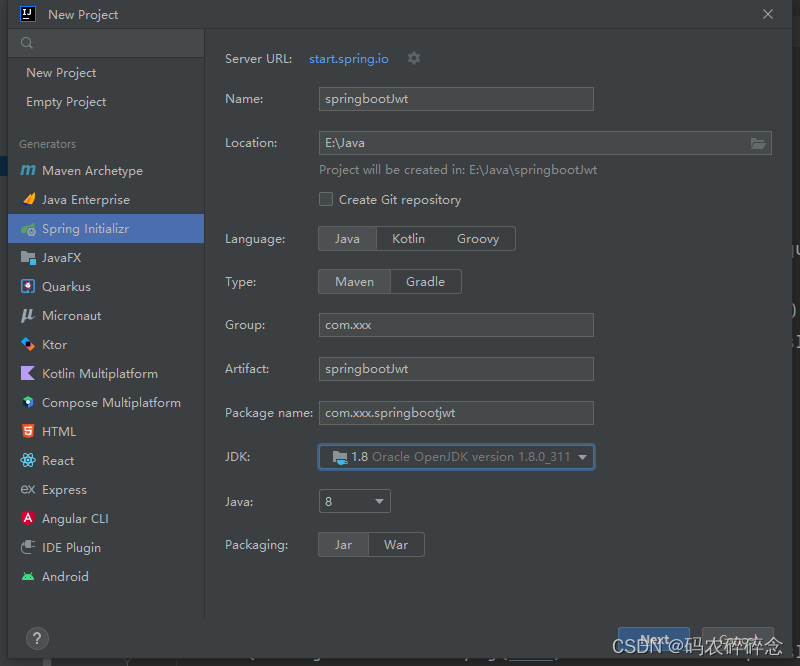Click the search magnifier icon
Screen dimensions: 800x666
point(27,43)
